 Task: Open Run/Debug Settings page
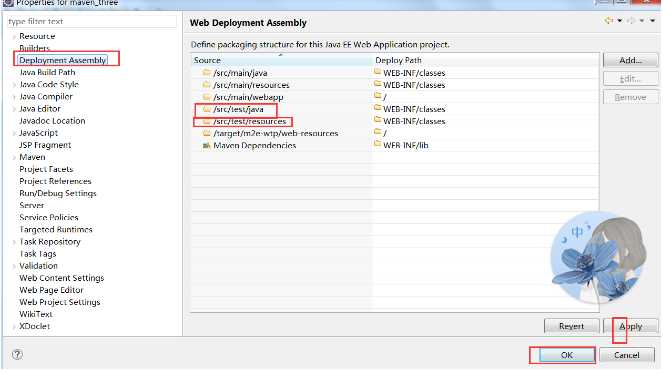pos(58,193)
